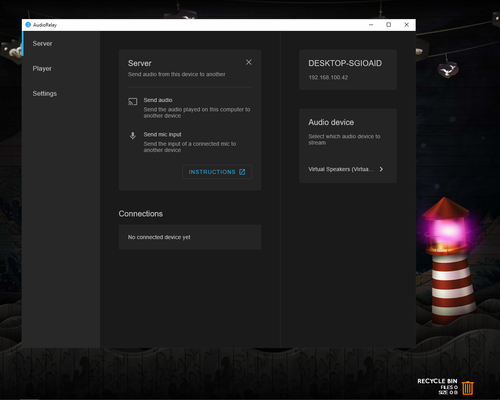Screen dimensions: 500x400
Task: Maximize the AudioRelay window
Action: point(389,25)
